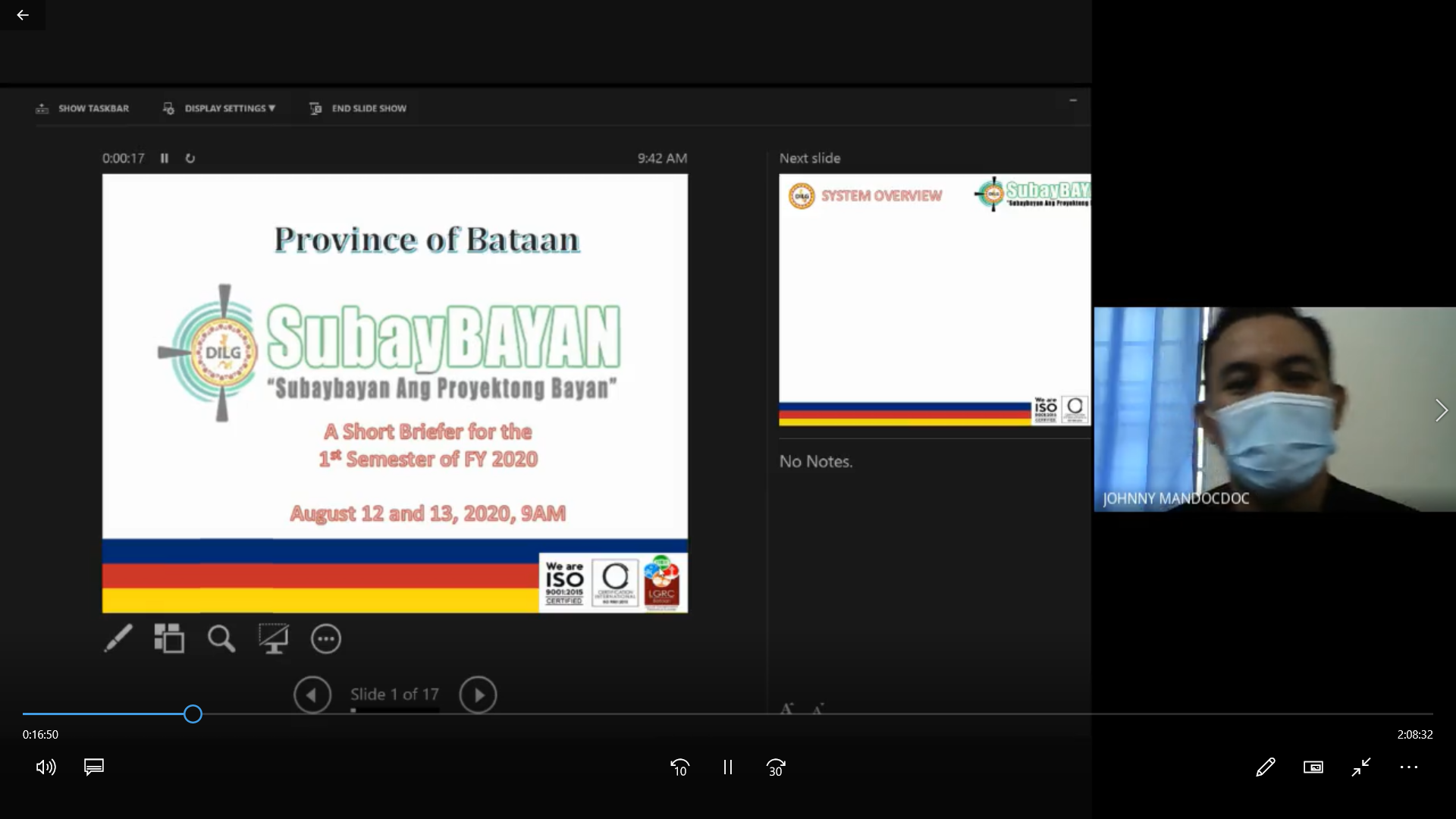Click the right chevron beside webcam

[1441, 410]
